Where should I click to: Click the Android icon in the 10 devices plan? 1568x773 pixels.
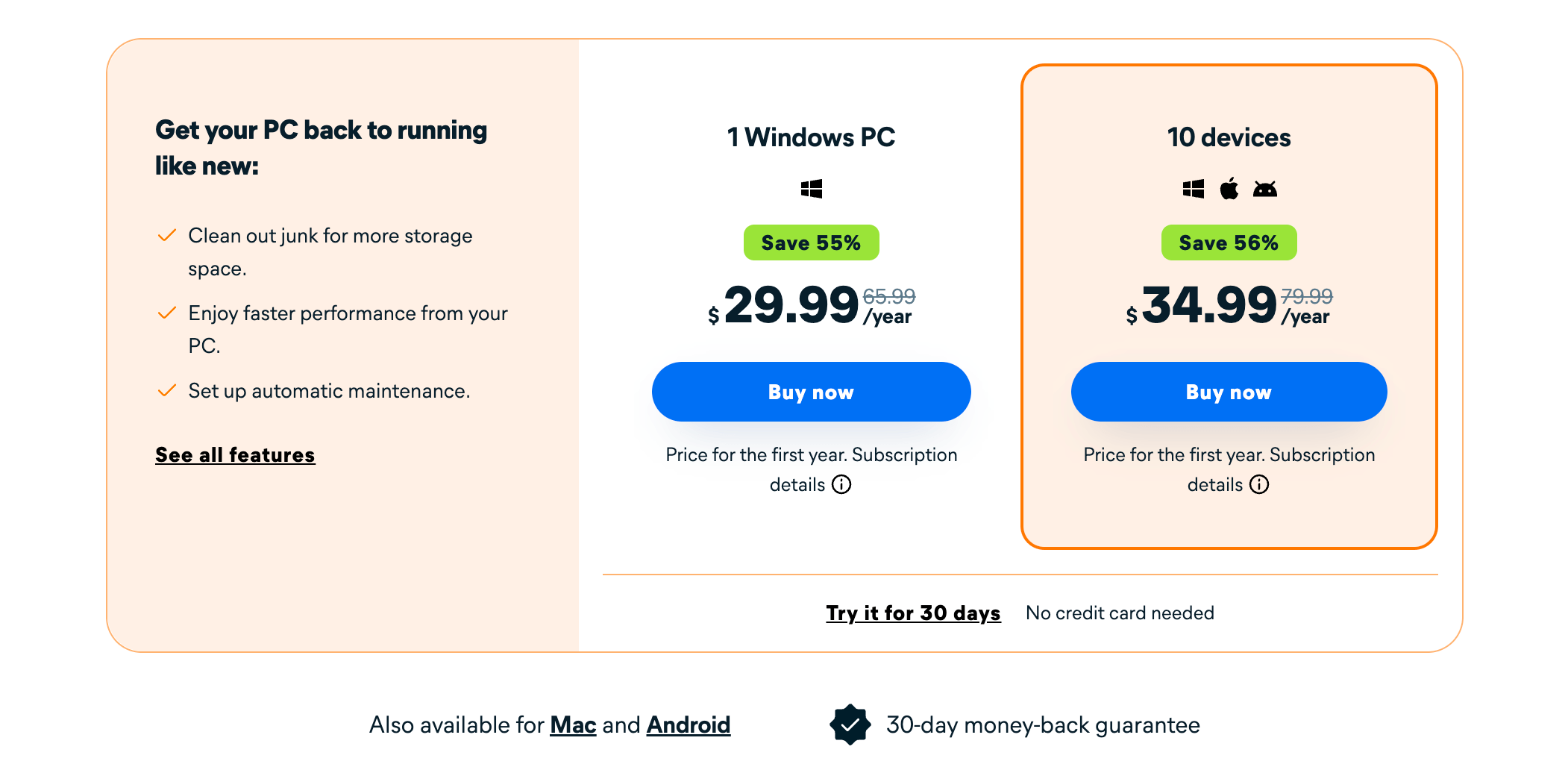pyautogui.click(x=1266, y=189)
